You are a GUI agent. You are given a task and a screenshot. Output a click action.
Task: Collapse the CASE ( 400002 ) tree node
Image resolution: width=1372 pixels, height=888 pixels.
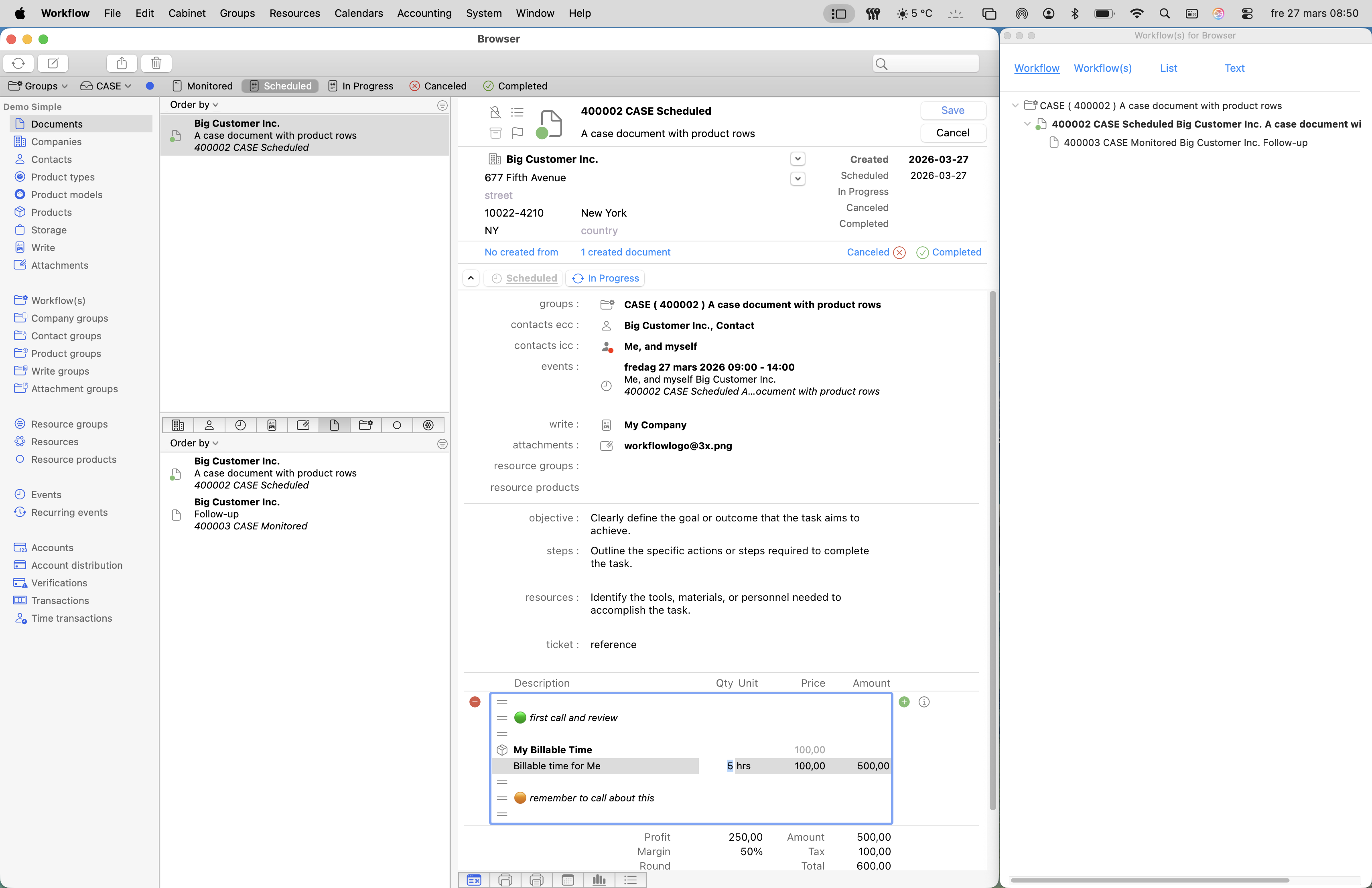(1015, 105)
